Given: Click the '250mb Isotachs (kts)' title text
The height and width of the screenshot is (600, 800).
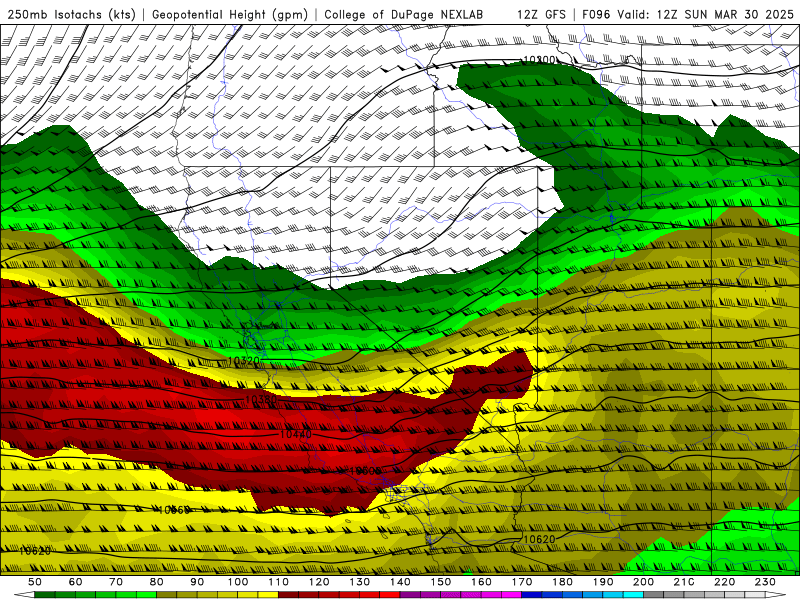Looking at the screenshot, I should click(x=71, y=15).
